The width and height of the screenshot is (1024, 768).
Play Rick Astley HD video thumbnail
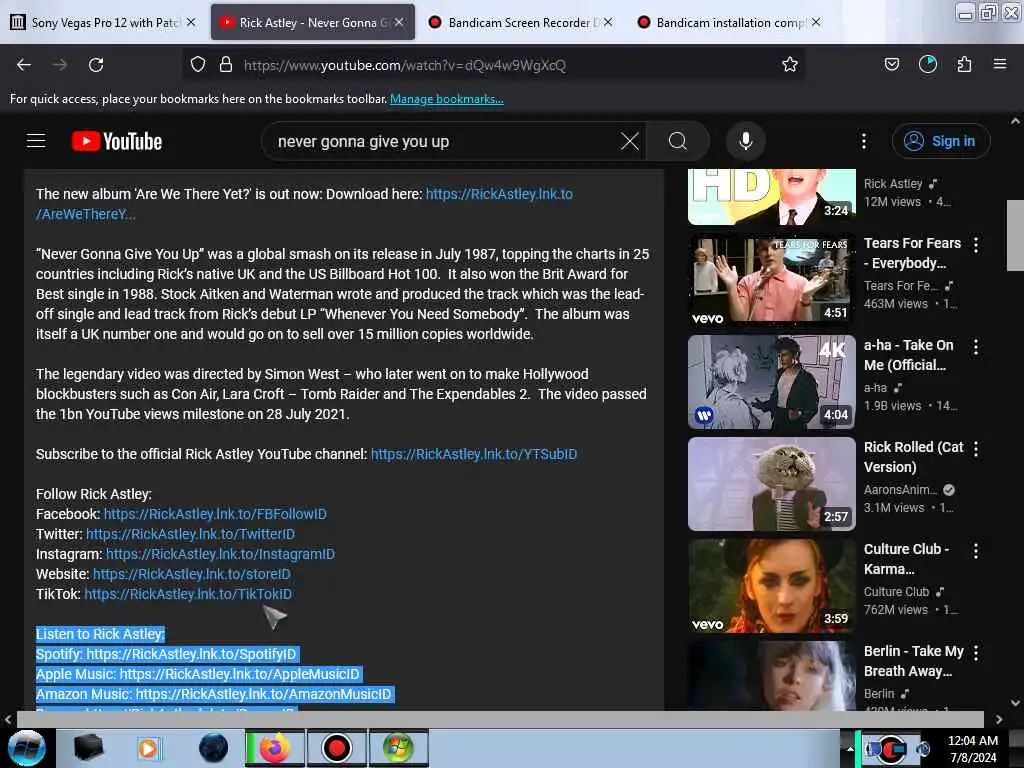coord(772,197)
